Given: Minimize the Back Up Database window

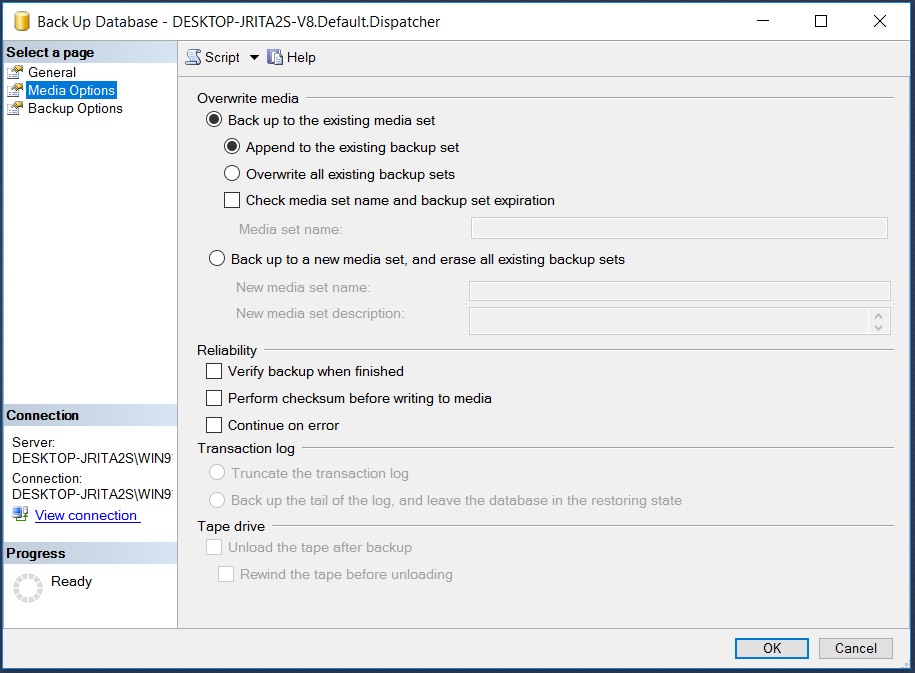Looking at the screenshot, I should click(763, 22).
